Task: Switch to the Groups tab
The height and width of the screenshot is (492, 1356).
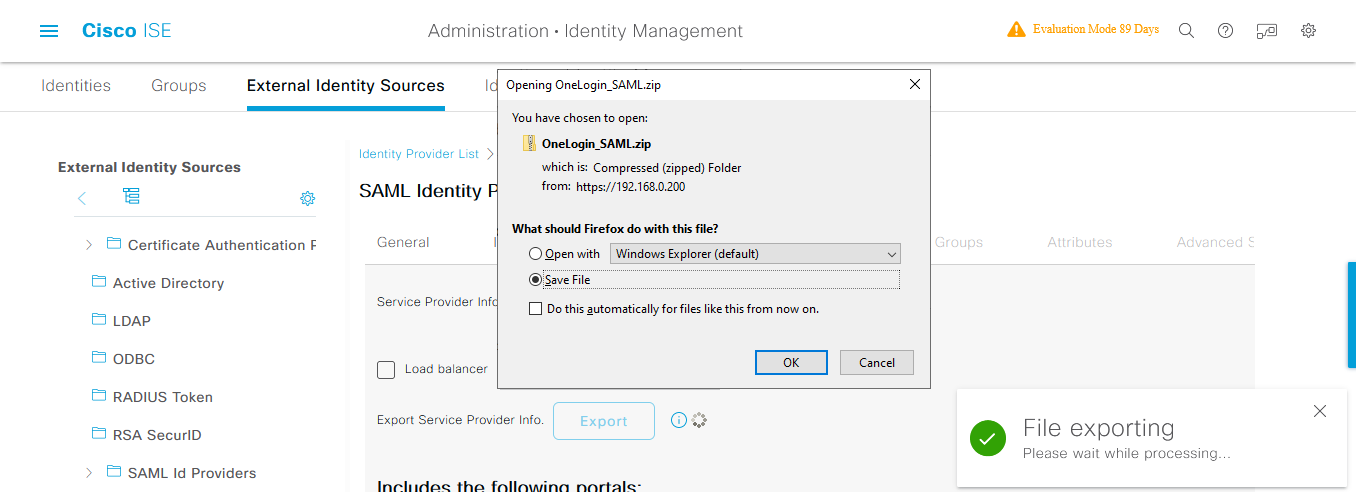Action: pos(179,86)
